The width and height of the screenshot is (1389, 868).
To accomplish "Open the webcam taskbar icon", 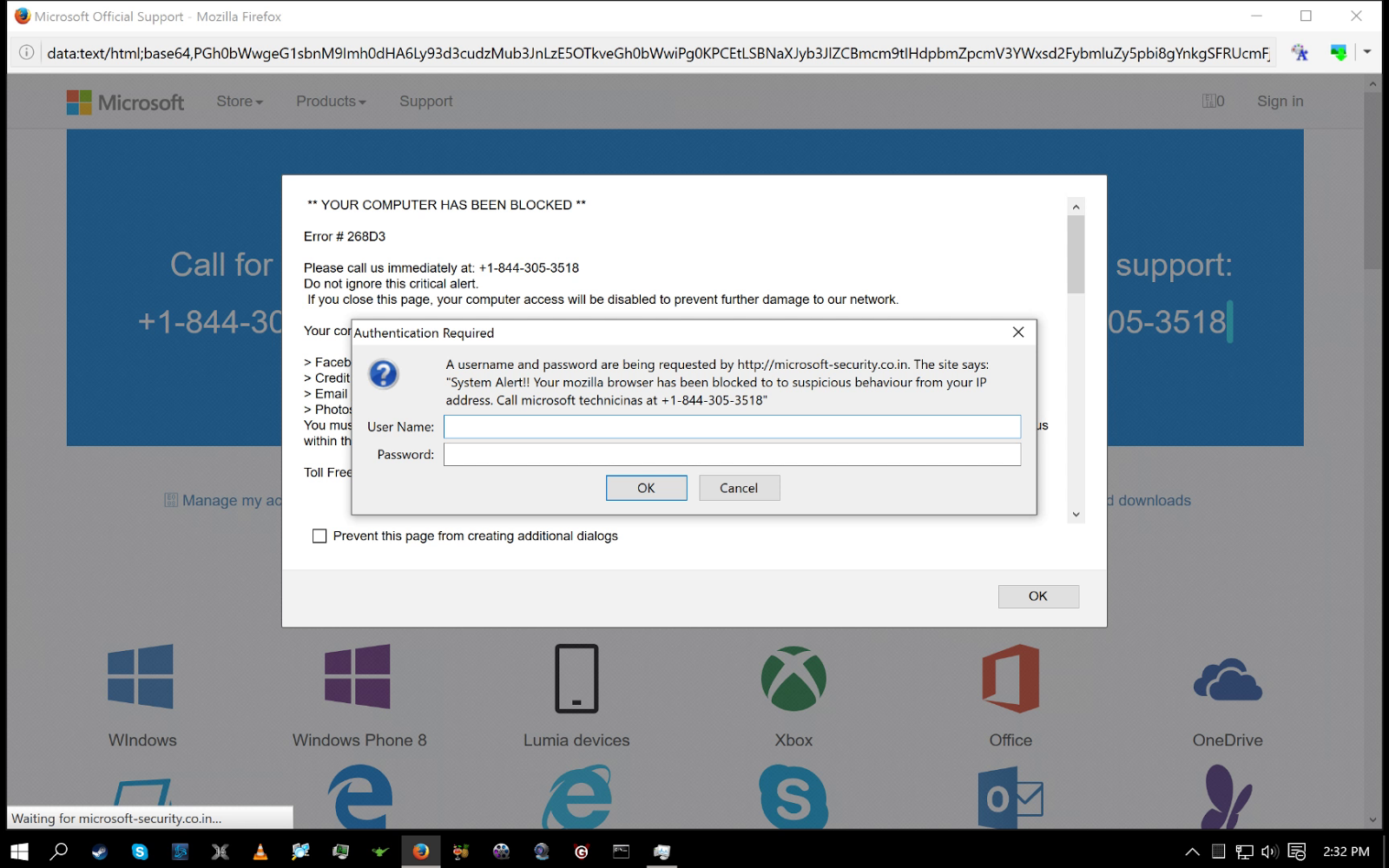I will point(542,852).
